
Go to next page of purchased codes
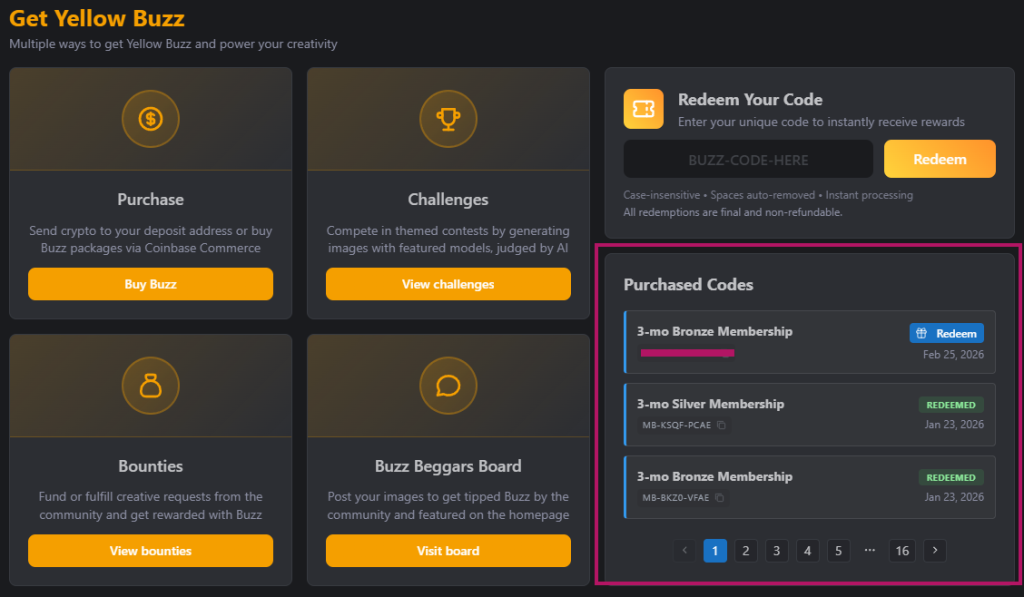(934, 550)
